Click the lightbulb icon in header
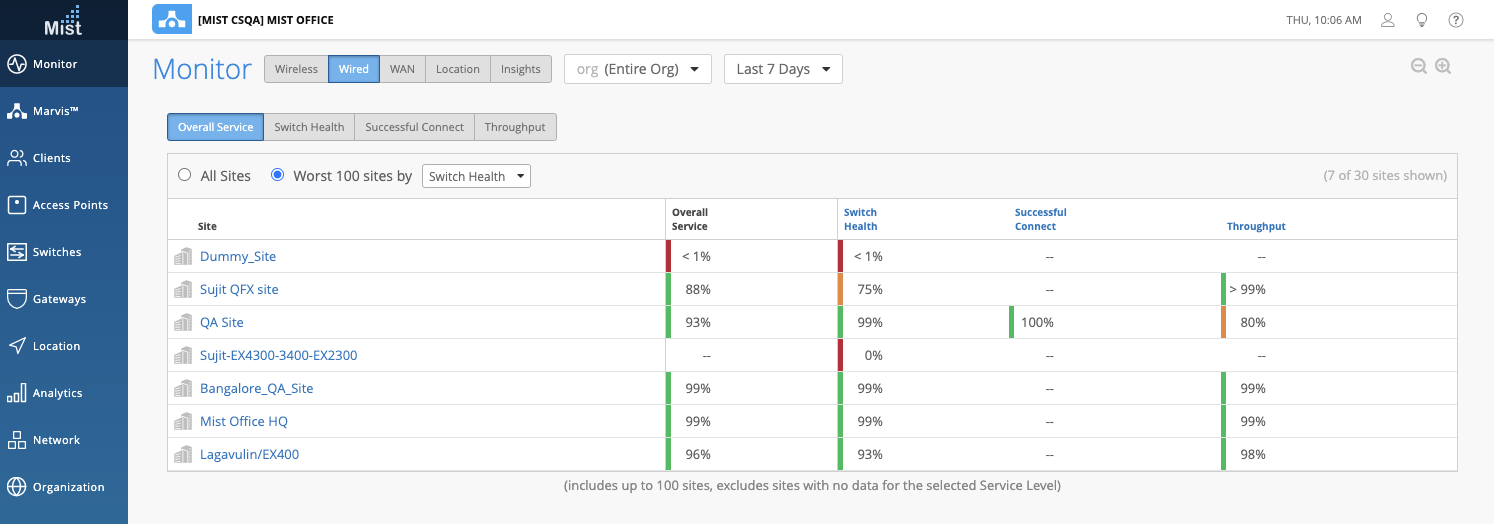 tap(1421, 20)
